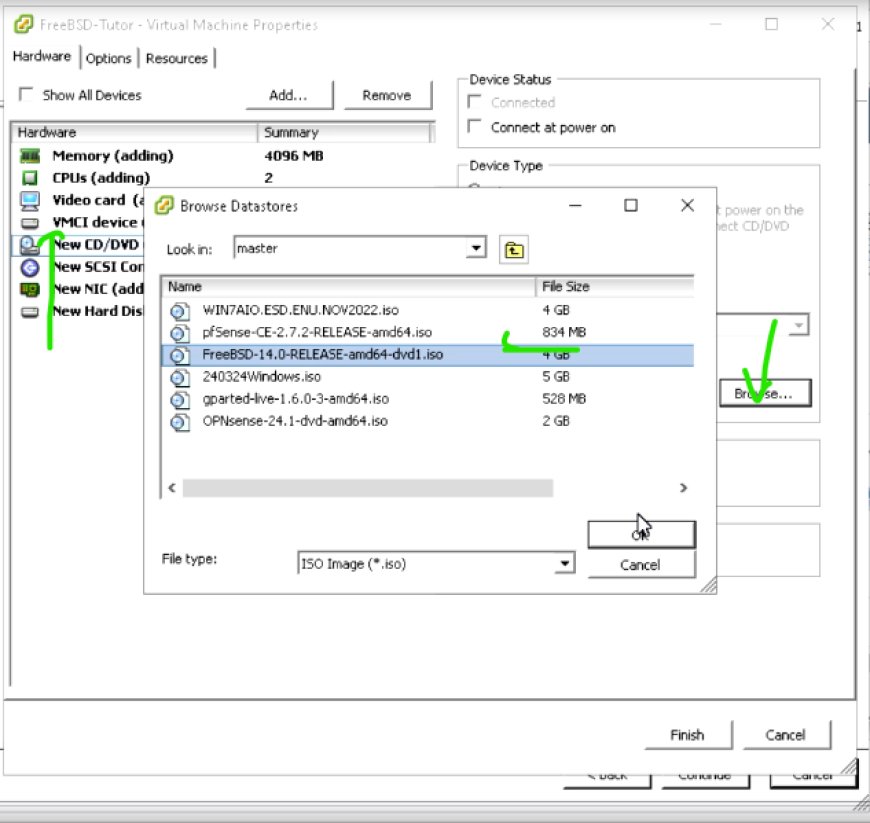This screenshot has width=870, height=823.
Task: Switch to the Options tab
Action: pos(108,58)
